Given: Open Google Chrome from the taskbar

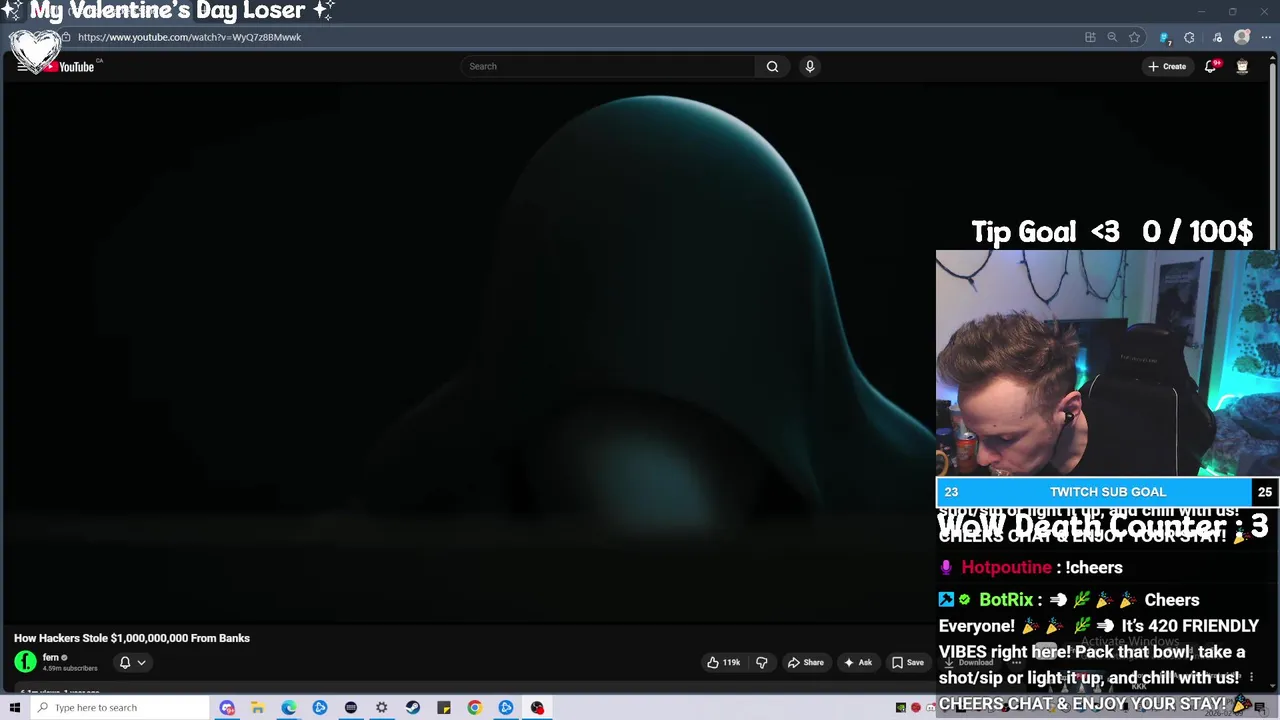Looking at the screenshot, I should [x=474, y=707].
